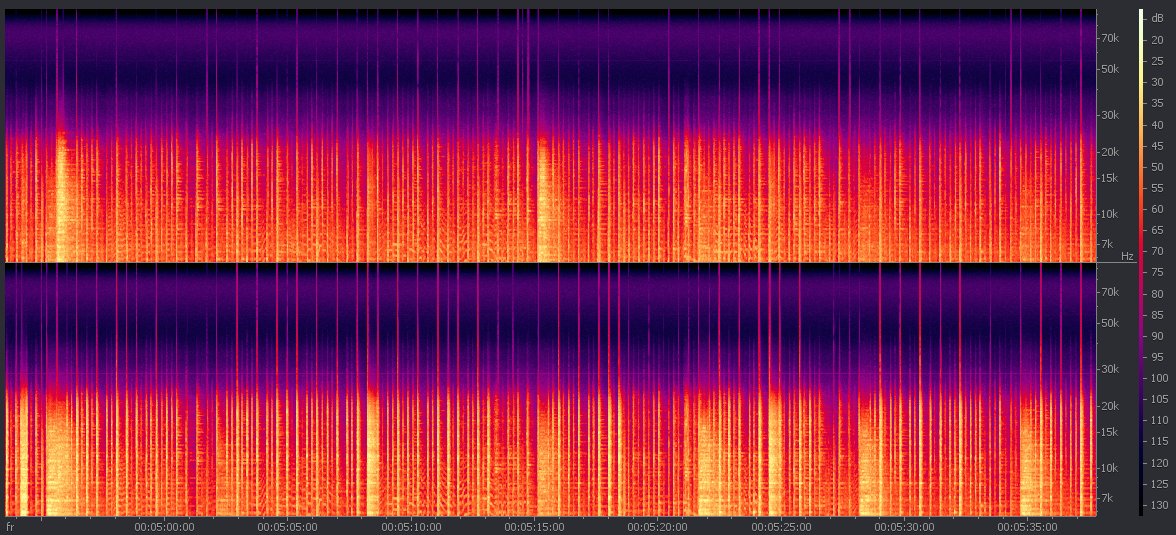Select the 35 dB mark on scale

pos(1156,104)
